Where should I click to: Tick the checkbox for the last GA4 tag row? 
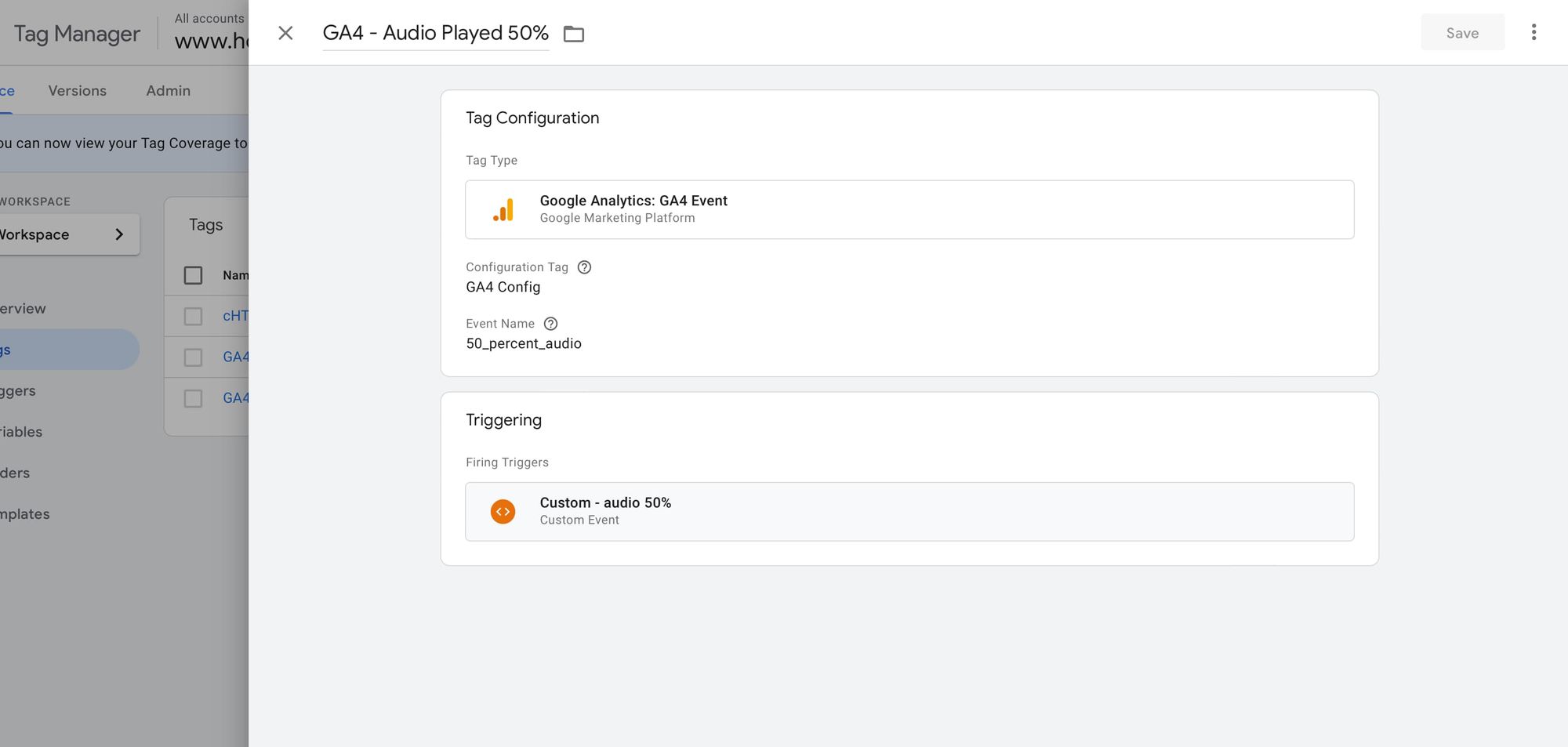[x=193, y=398]
